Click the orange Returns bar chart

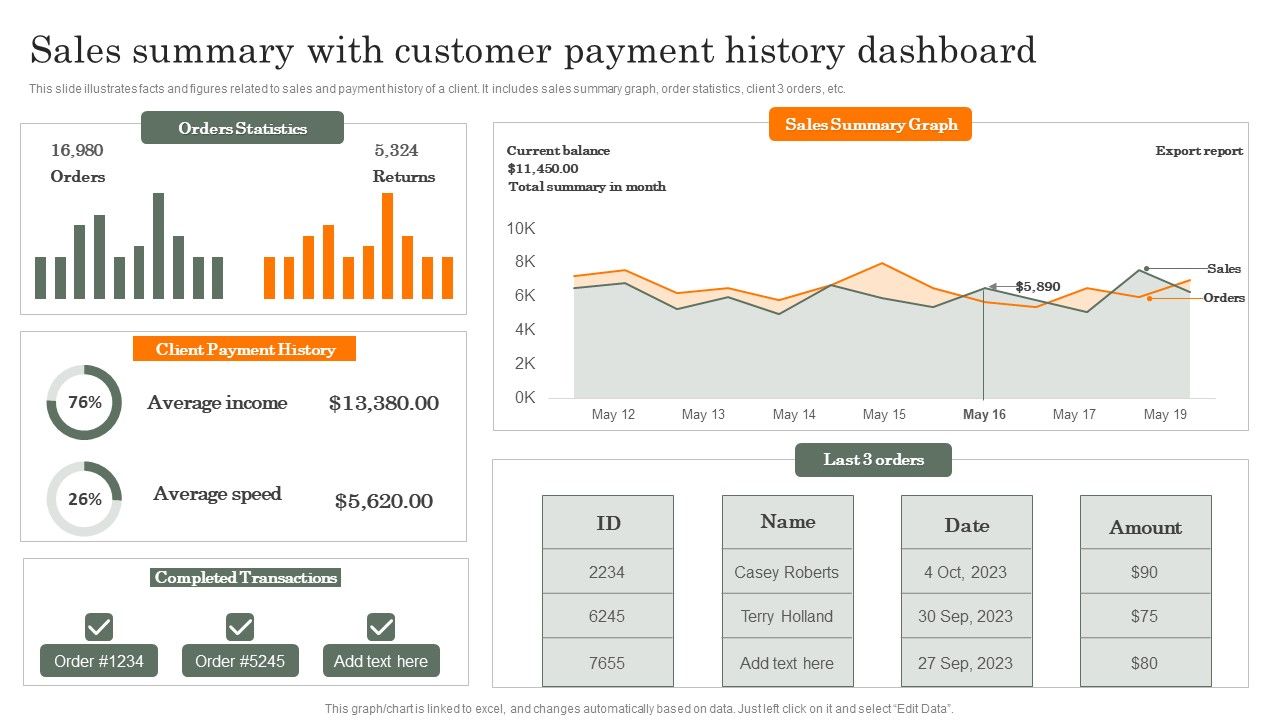358,246
